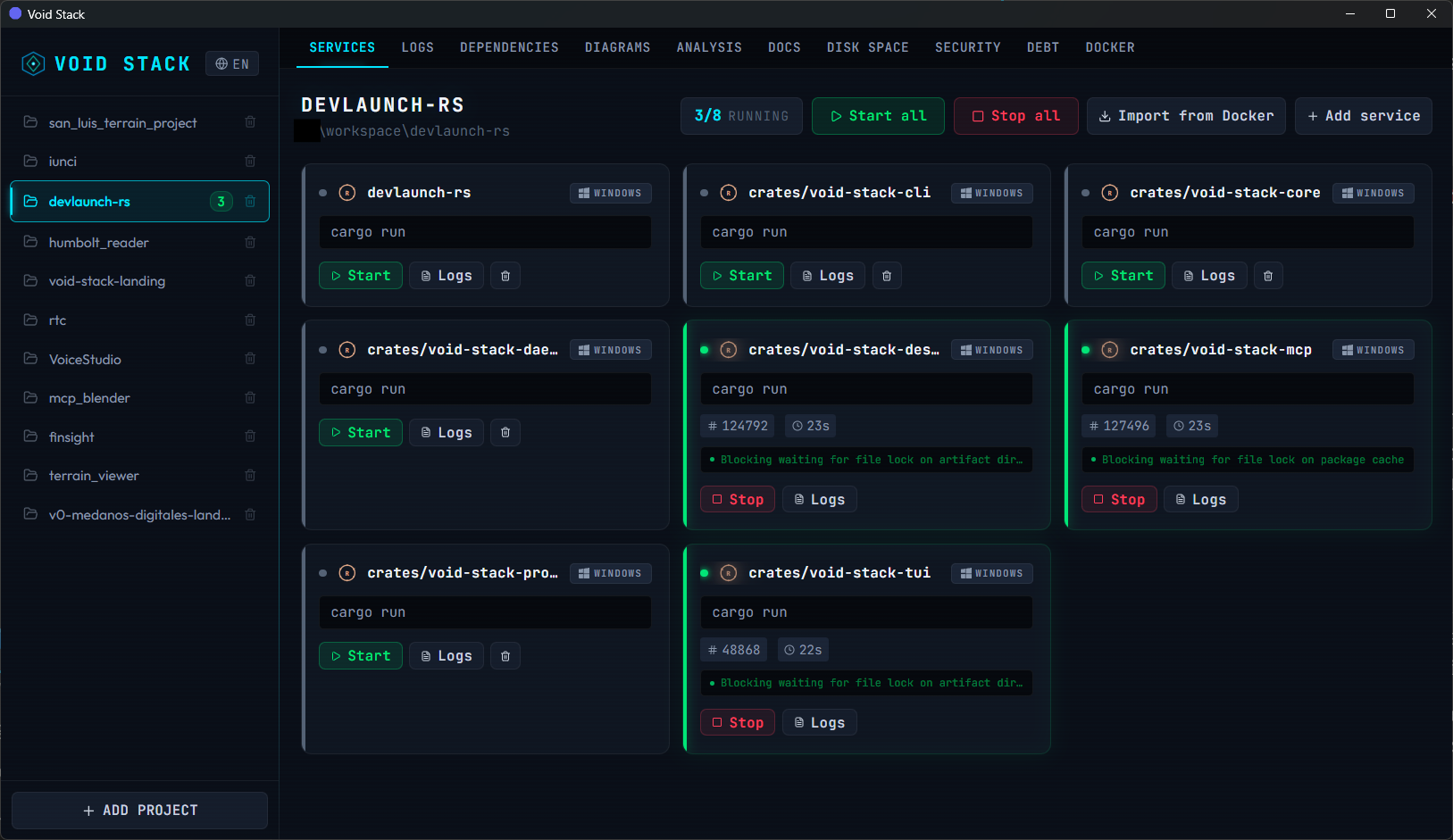Viewport: 1453px width, 840px height.
Task: Open the Diagrams tab
Action: coord(617,47)
